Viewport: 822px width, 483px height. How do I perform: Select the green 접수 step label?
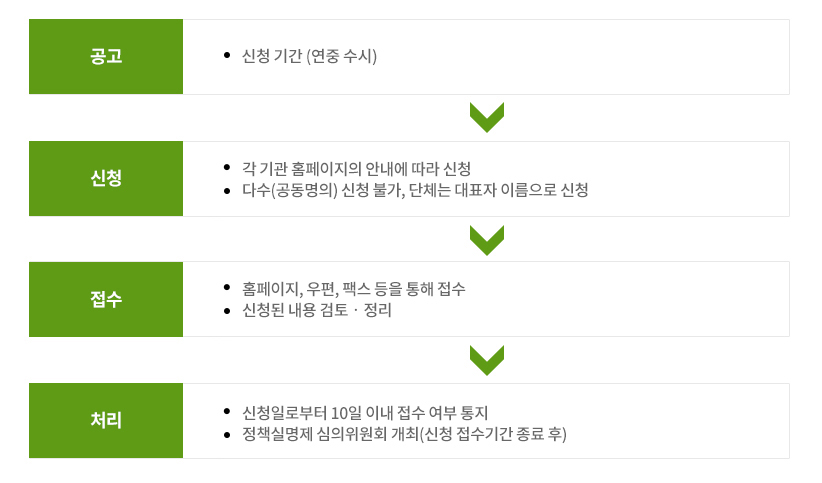[x=106, y=299]
